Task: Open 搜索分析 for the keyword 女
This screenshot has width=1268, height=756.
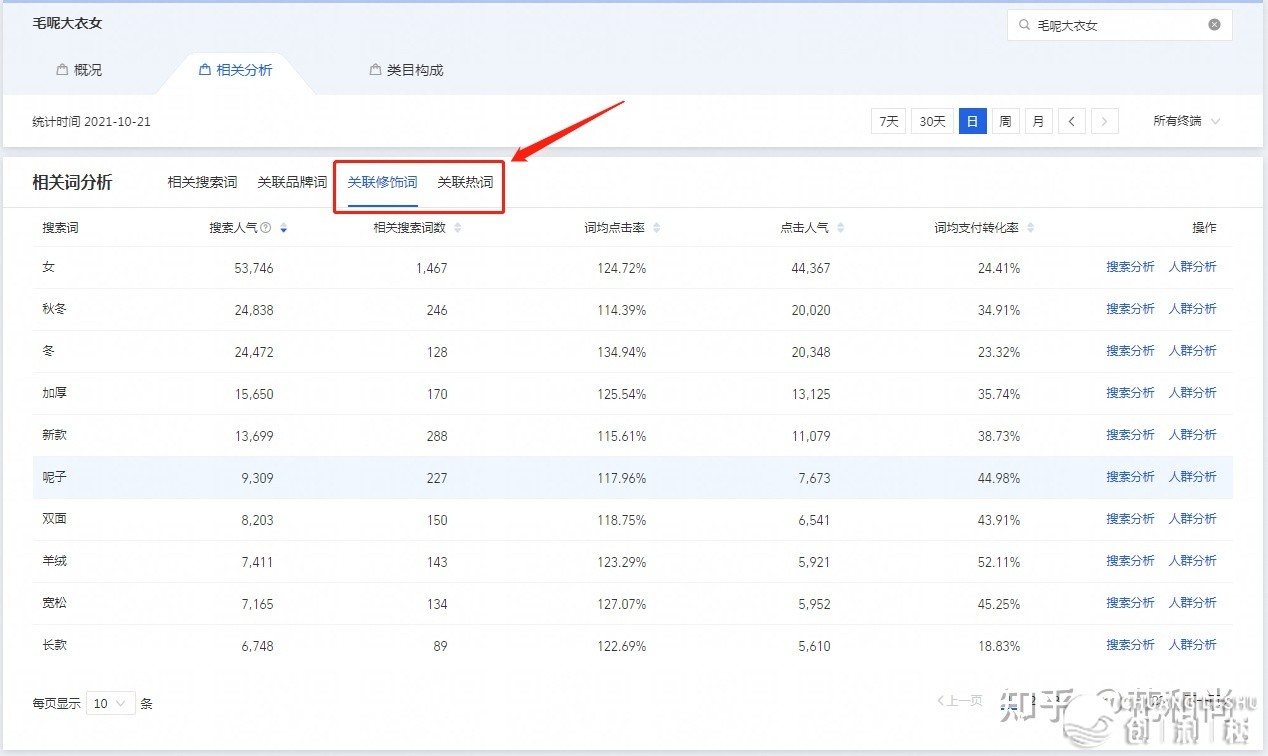Action: click(x=1130, y=266)
